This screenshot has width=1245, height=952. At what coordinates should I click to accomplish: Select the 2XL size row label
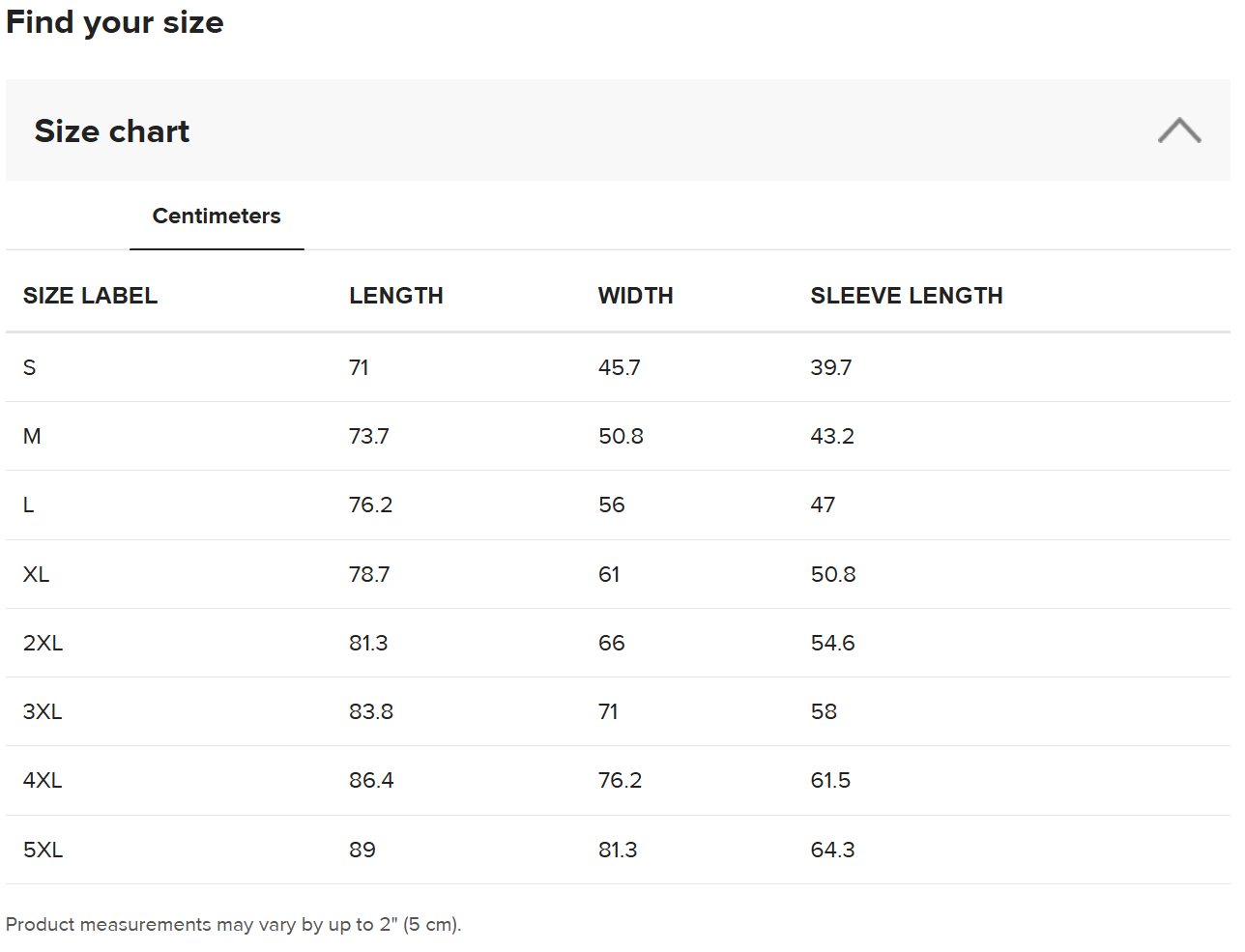click(x=43, y=644)
